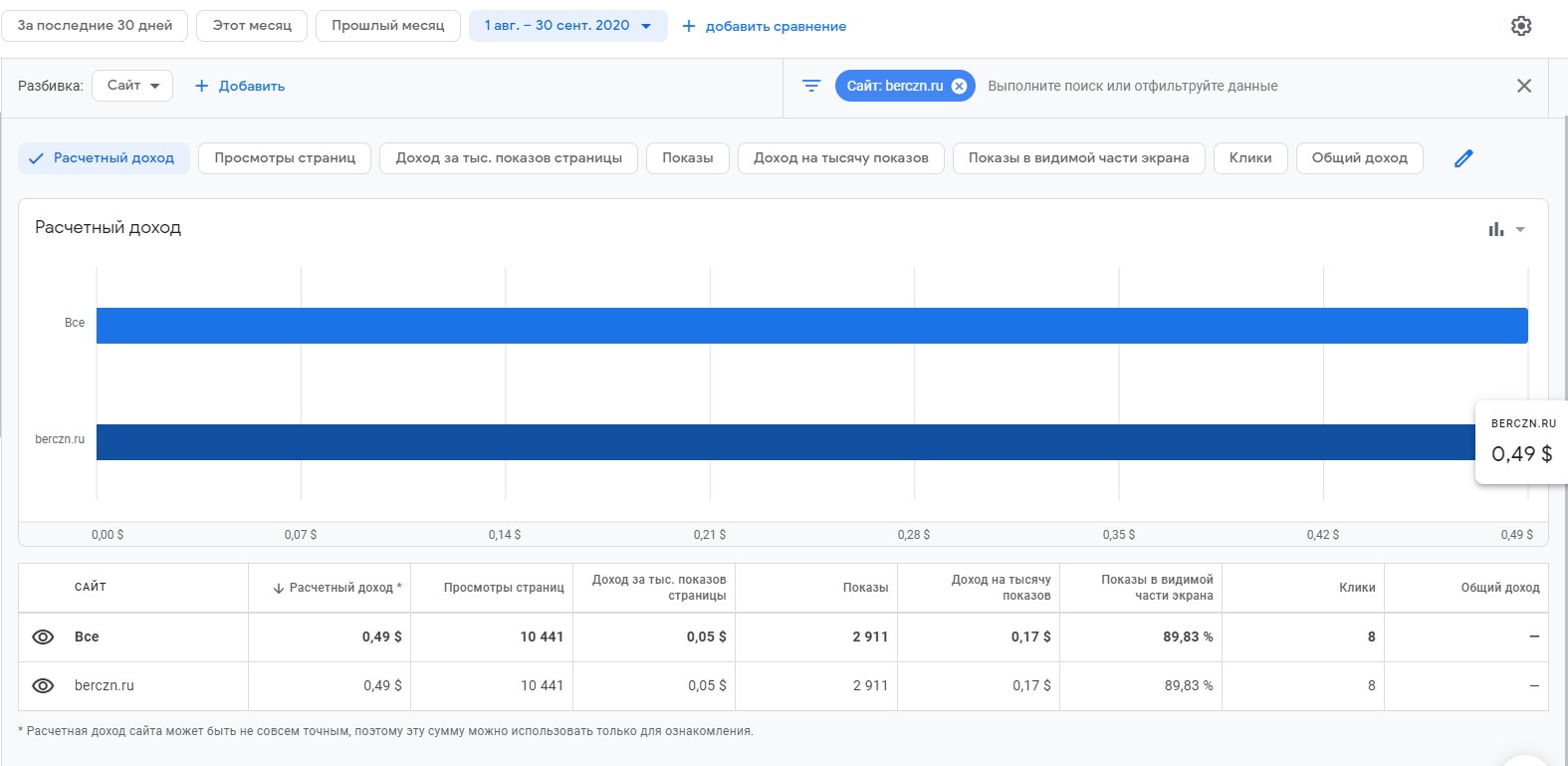Toggle visibility of the Все row
Image resolution: width=1568 pixels, height=766 pixels.
pos(43,637)
